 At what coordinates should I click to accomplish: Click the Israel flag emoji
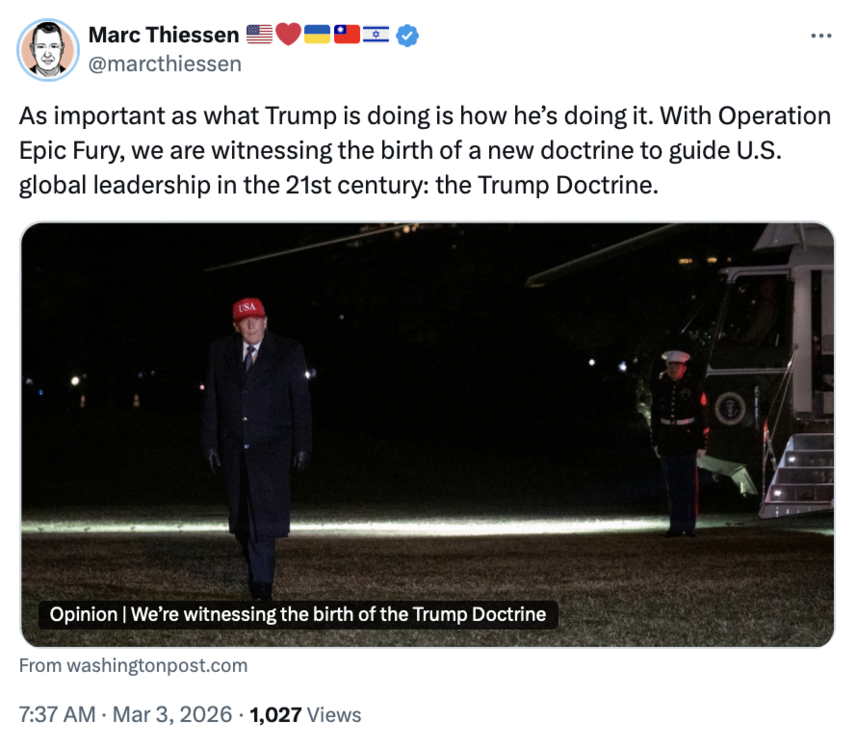(376, 33)
